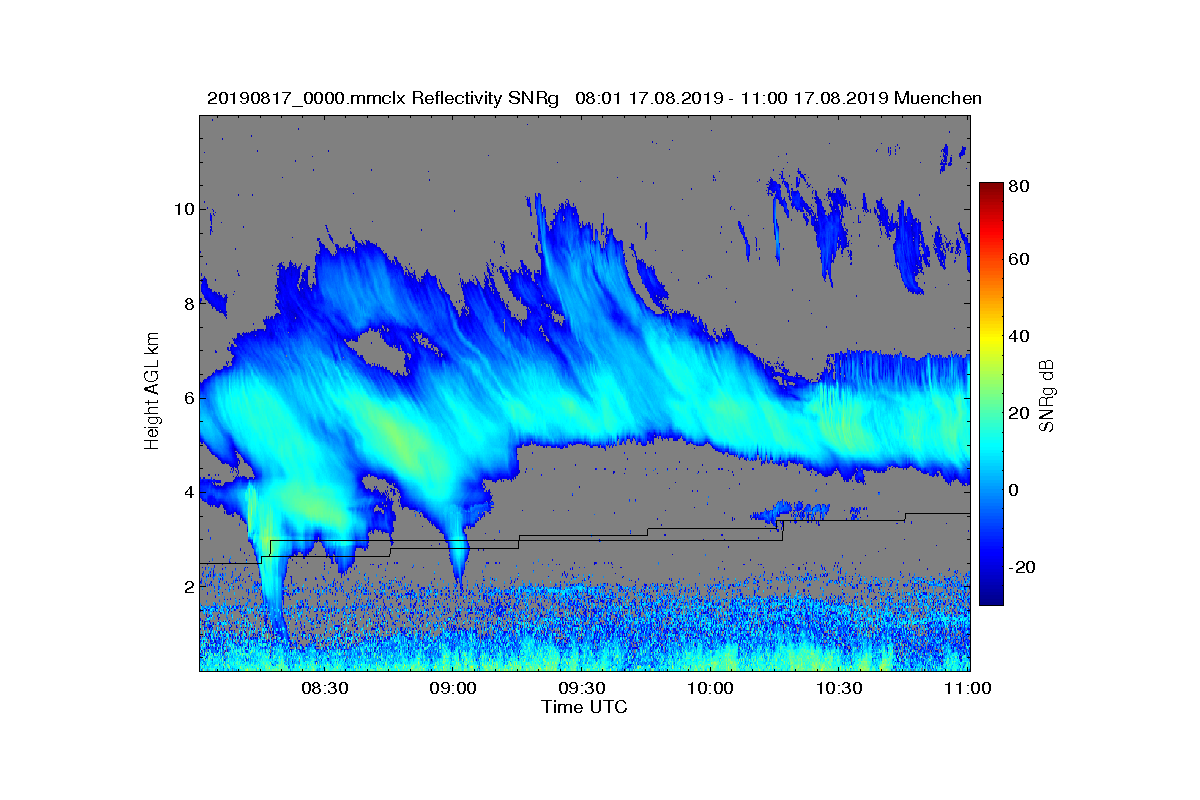Click the height tick label 2
Screen dimensions: 1200x800
[188, 587]
